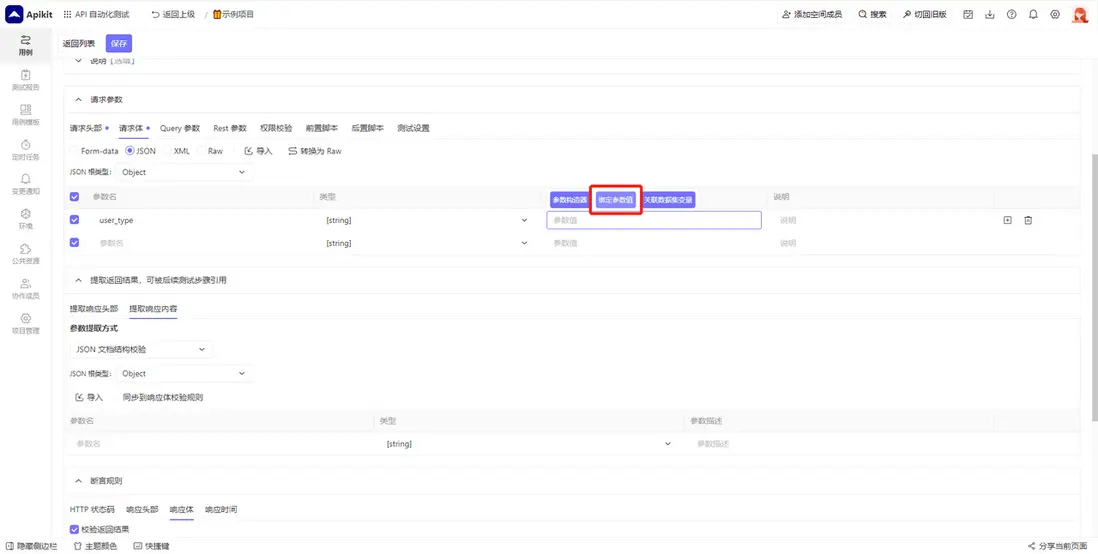Open the help question mark icon

pyautogui.click(x=1011, y=14)
